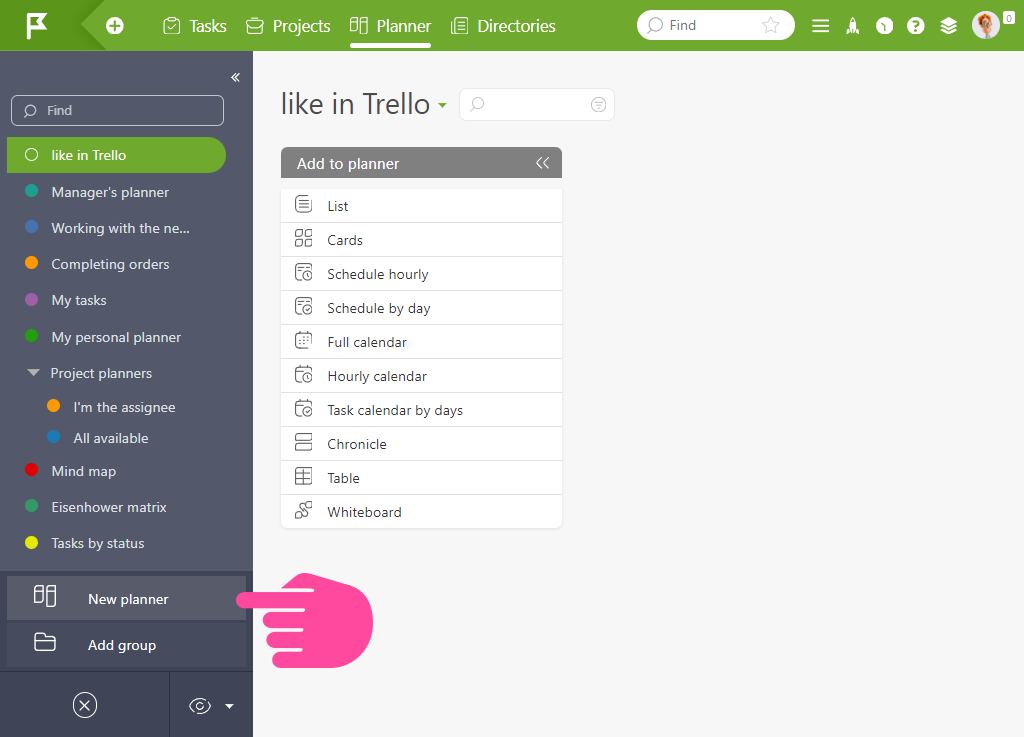
Task: Open the hamburger menu icon
Action: (820, 26)
